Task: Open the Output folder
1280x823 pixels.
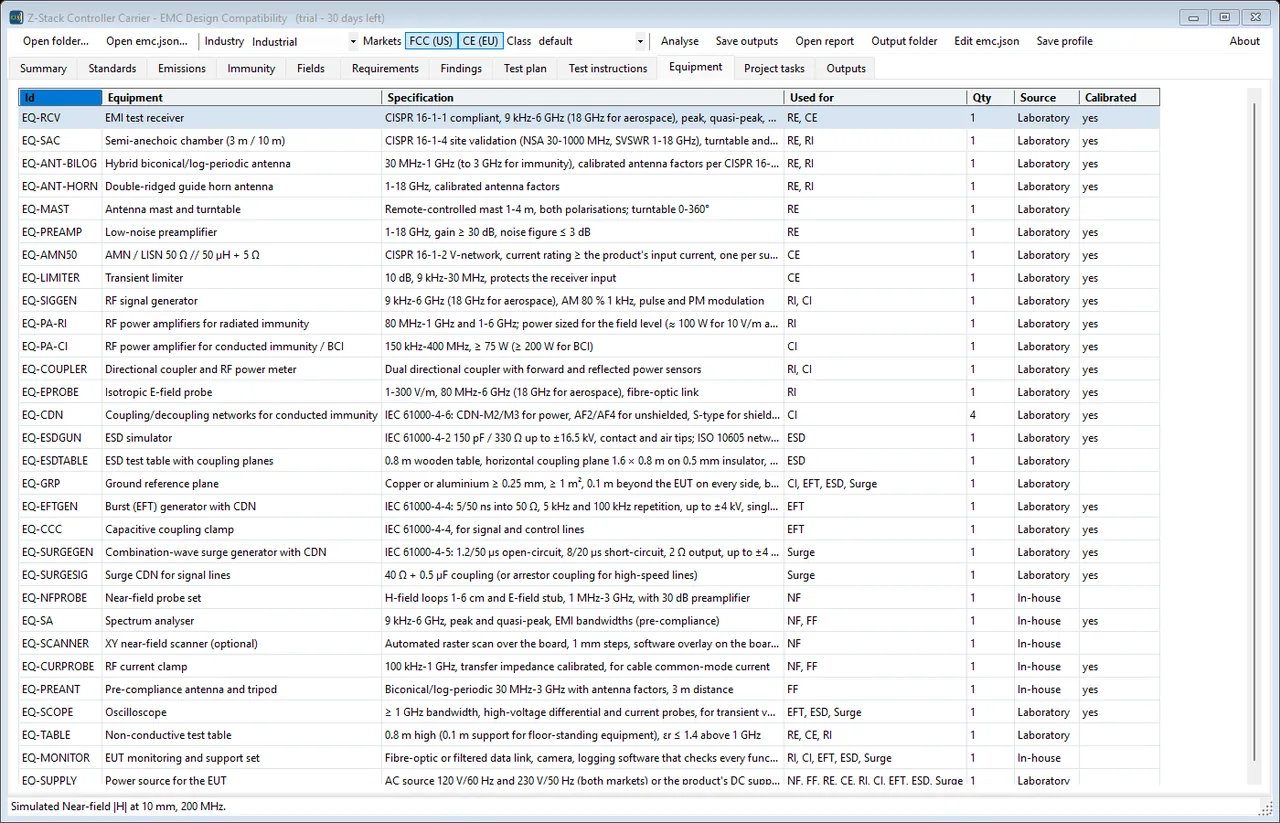Action: 905,41
